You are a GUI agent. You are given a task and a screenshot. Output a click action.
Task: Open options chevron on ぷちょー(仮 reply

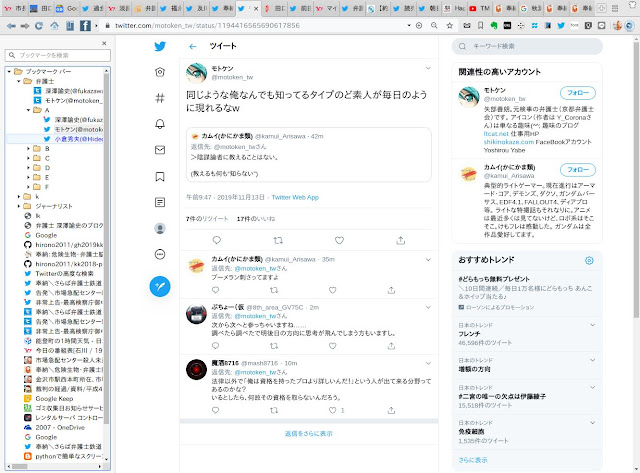(428, 307)
